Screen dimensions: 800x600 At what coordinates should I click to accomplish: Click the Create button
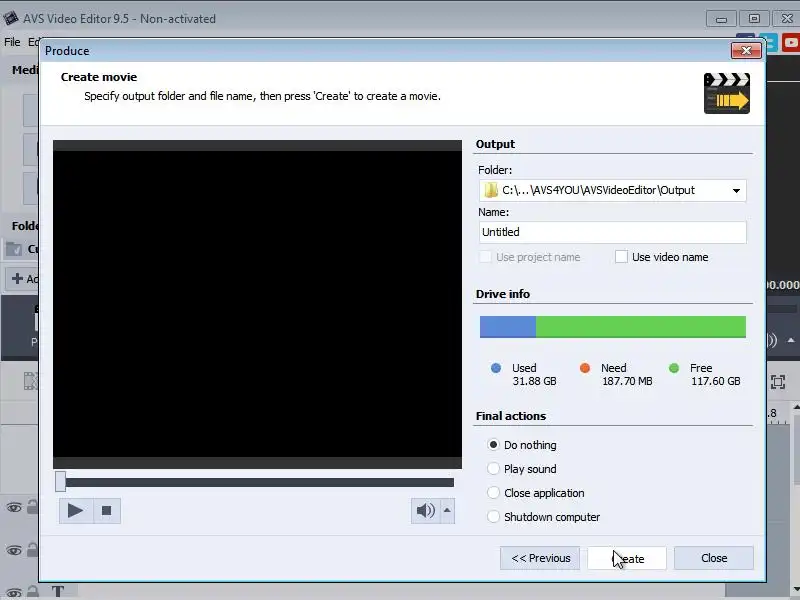tap(627, 558)
